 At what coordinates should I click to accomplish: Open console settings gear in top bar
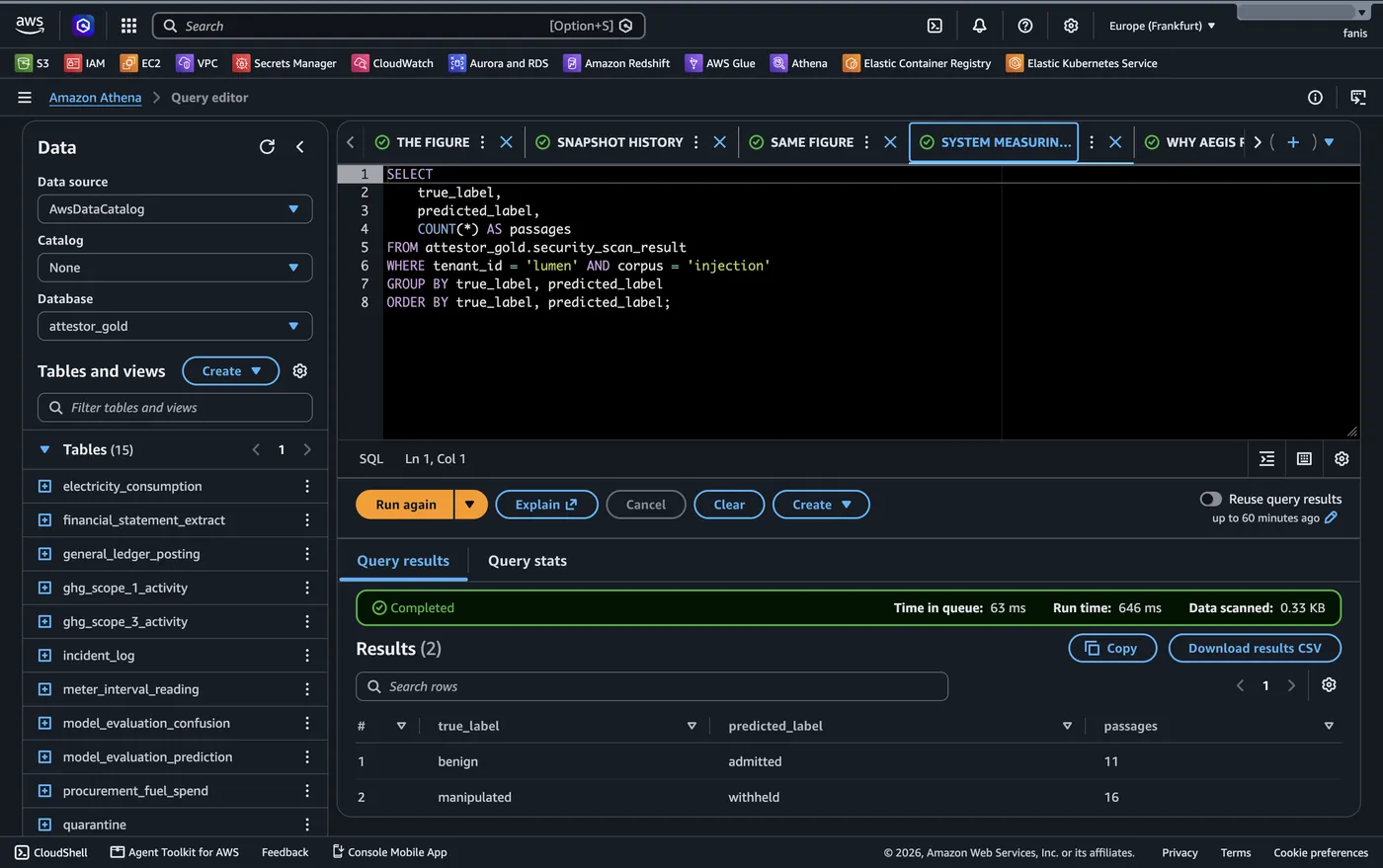(1071, 26)
